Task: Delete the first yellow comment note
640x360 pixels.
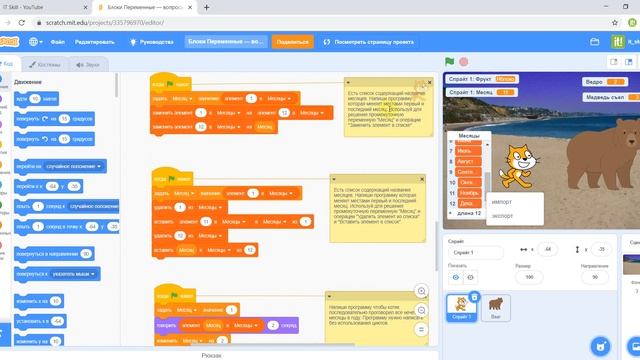Action: coord(429,82)
